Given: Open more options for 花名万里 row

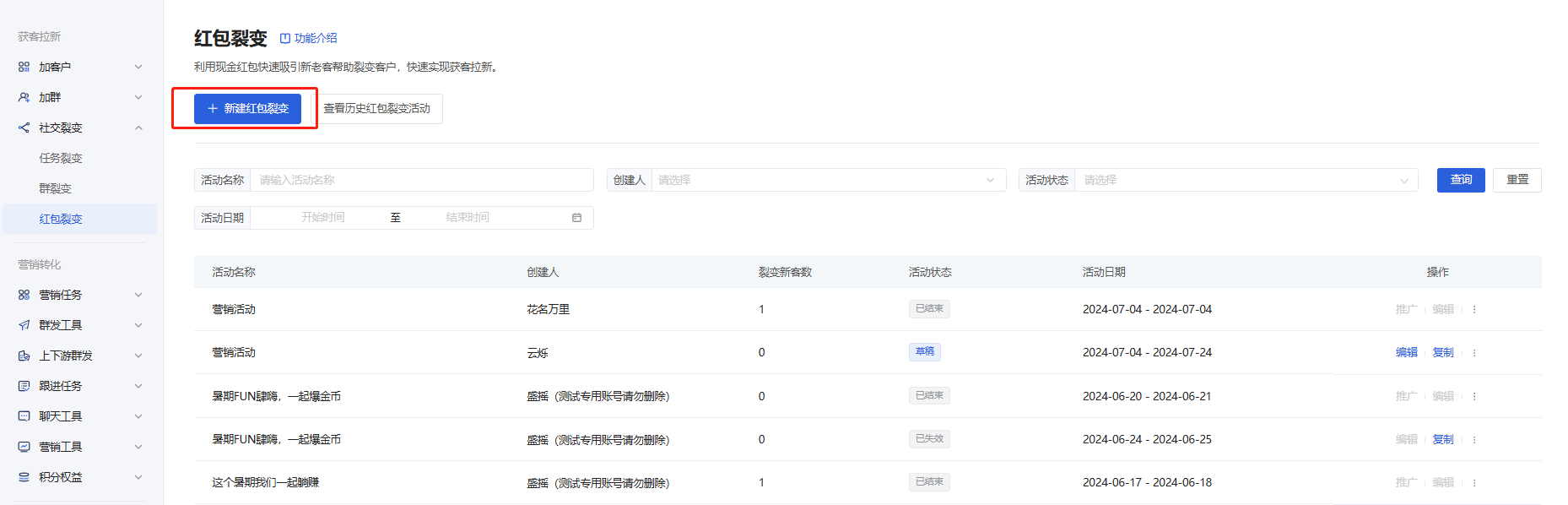Looking at the screenshot, I should click(1474, 309).
